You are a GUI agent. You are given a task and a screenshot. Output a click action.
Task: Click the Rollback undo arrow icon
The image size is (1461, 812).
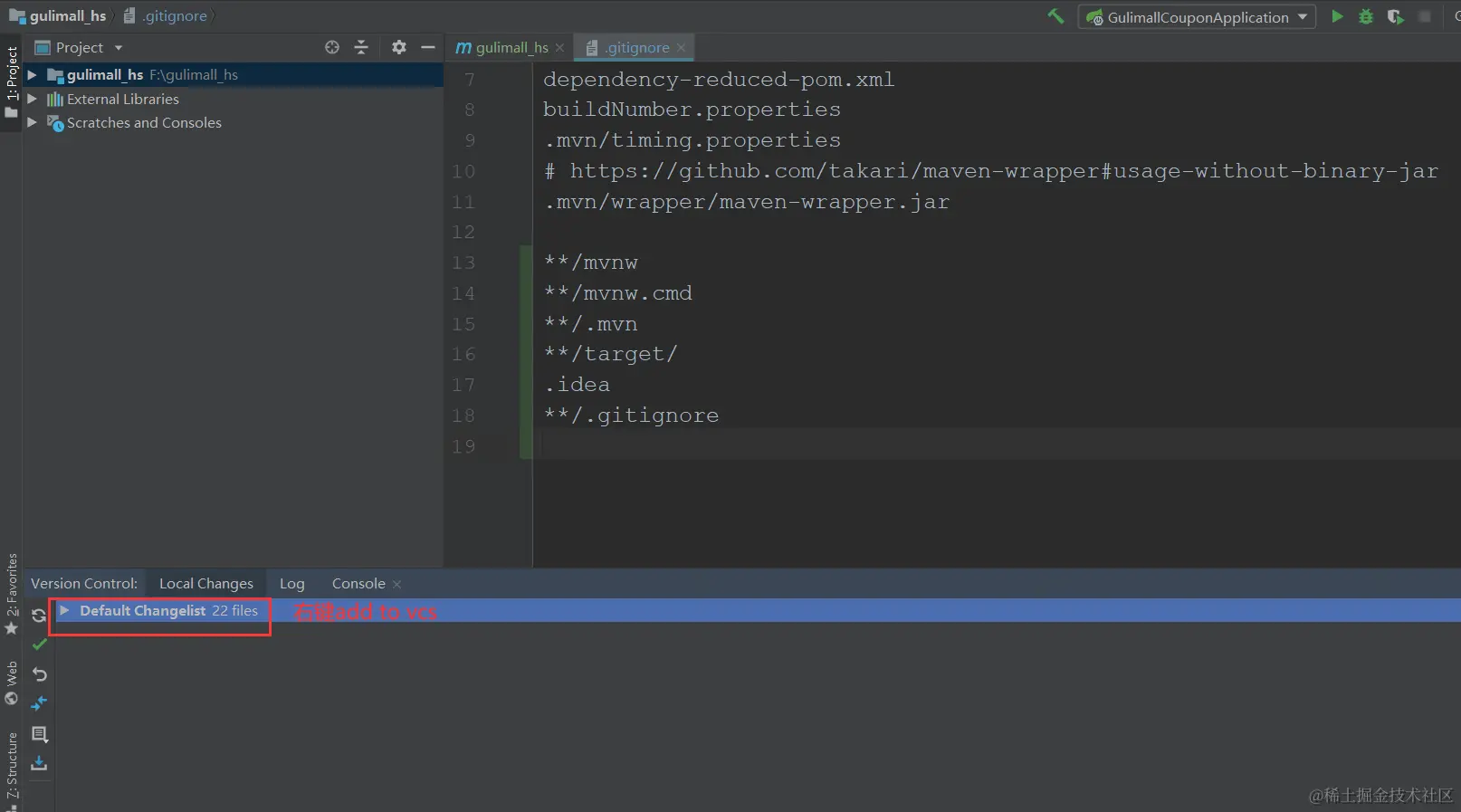click(x=39, y=674)
